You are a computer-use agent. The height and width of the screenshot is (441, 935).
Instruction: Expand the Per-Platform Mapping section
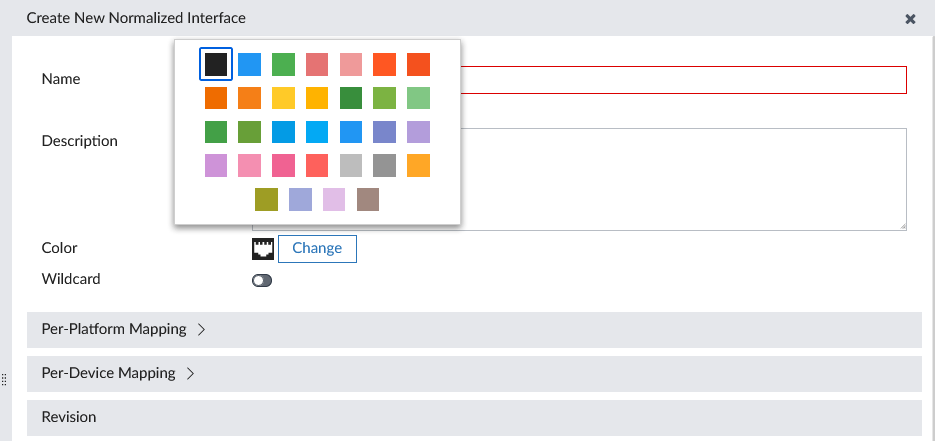click(123, 329)
